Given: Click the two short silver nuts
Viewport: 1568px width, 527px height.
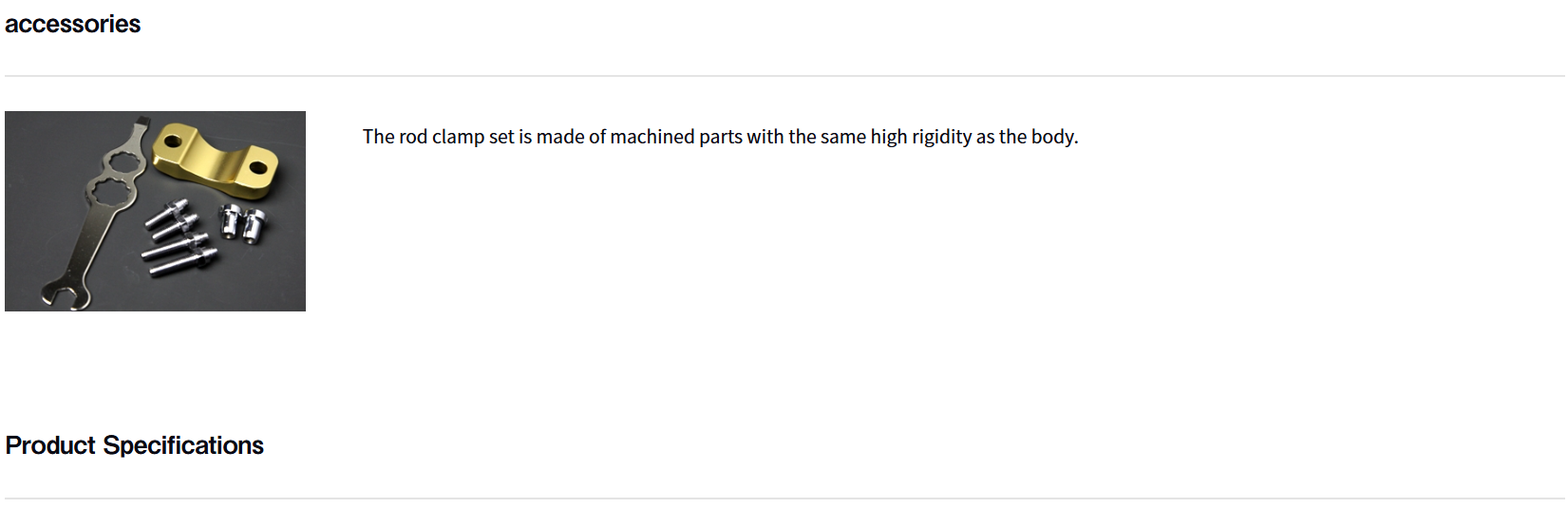Looking at the screenshot, I should [242, 223].
